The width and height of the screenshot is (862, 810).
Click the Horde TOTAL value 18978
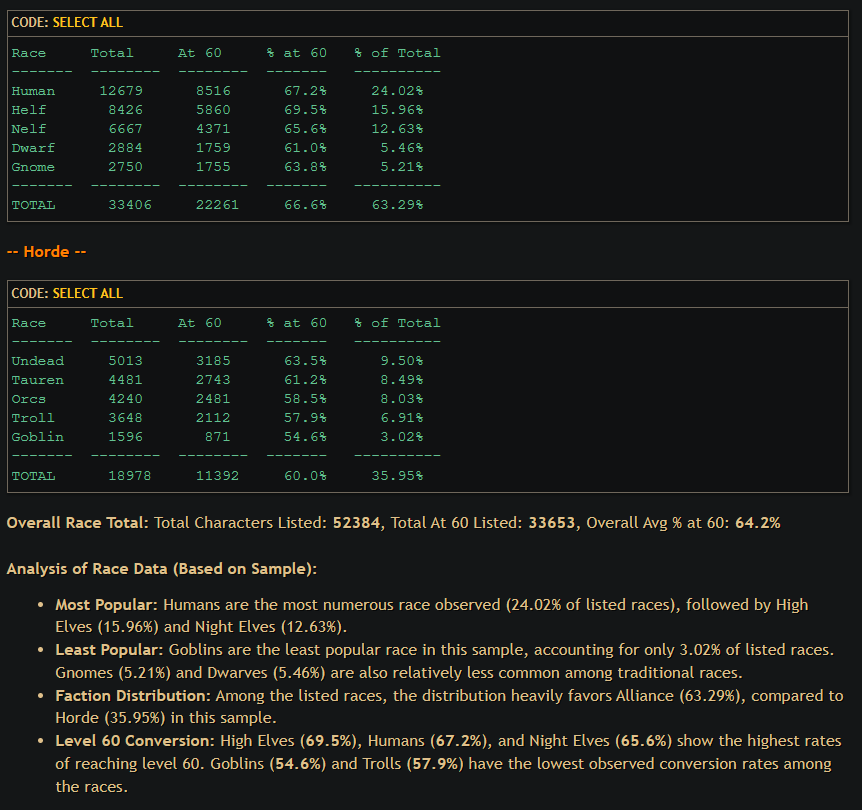coord(130,476)
